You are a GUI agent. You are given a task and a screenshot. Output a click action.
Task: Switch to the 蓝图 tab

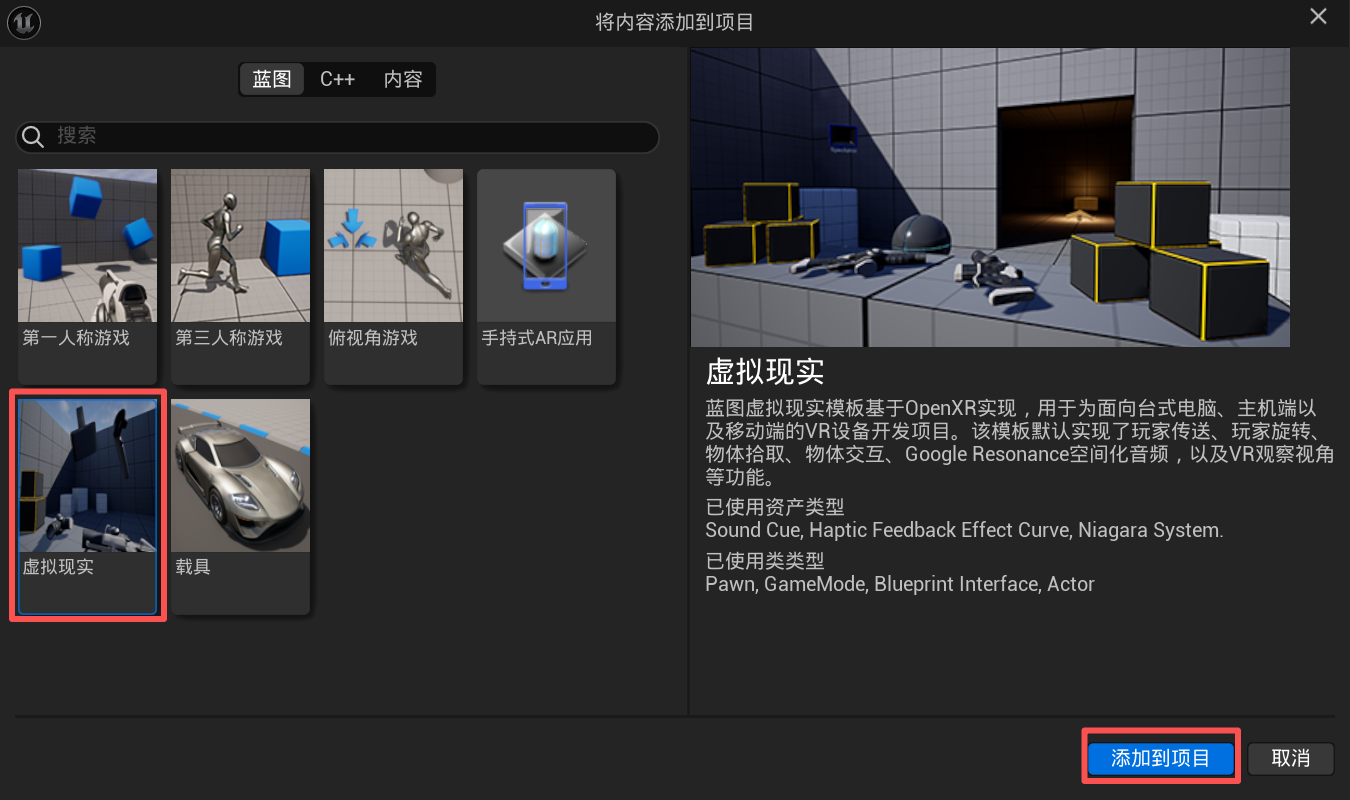click(x=271, y=80)
